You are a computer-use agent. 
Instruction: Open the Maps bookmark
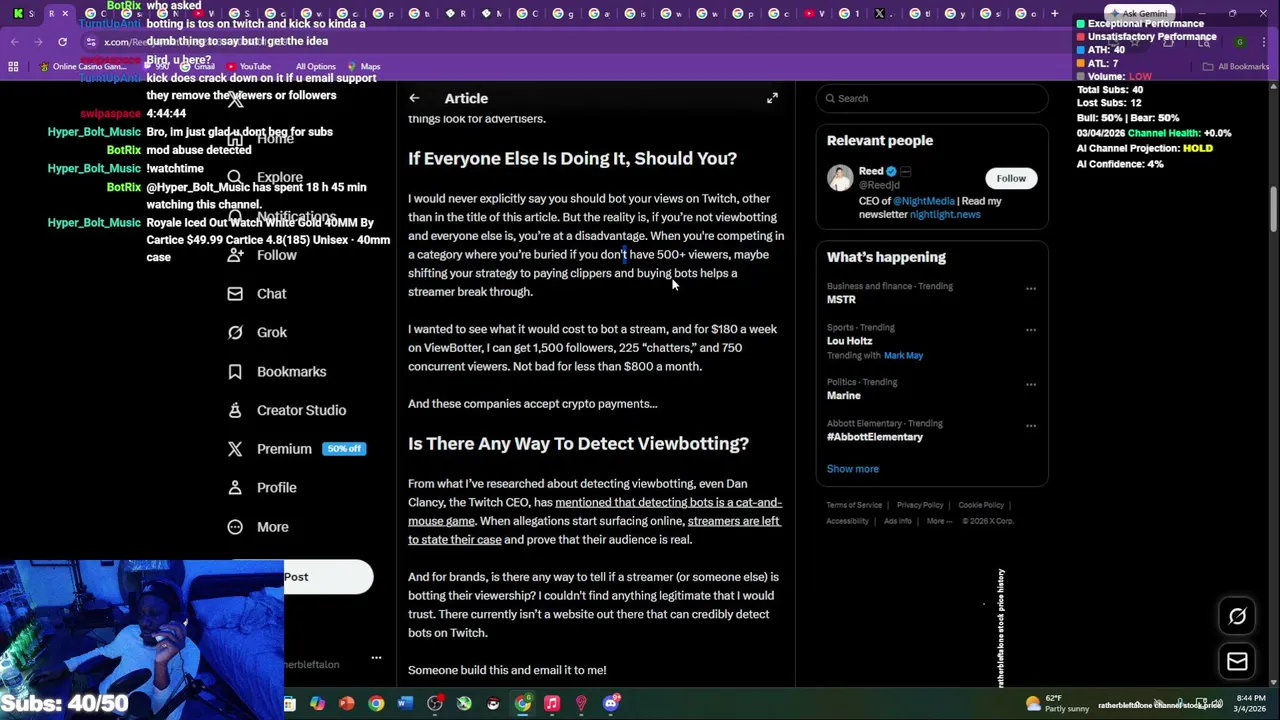363,66
